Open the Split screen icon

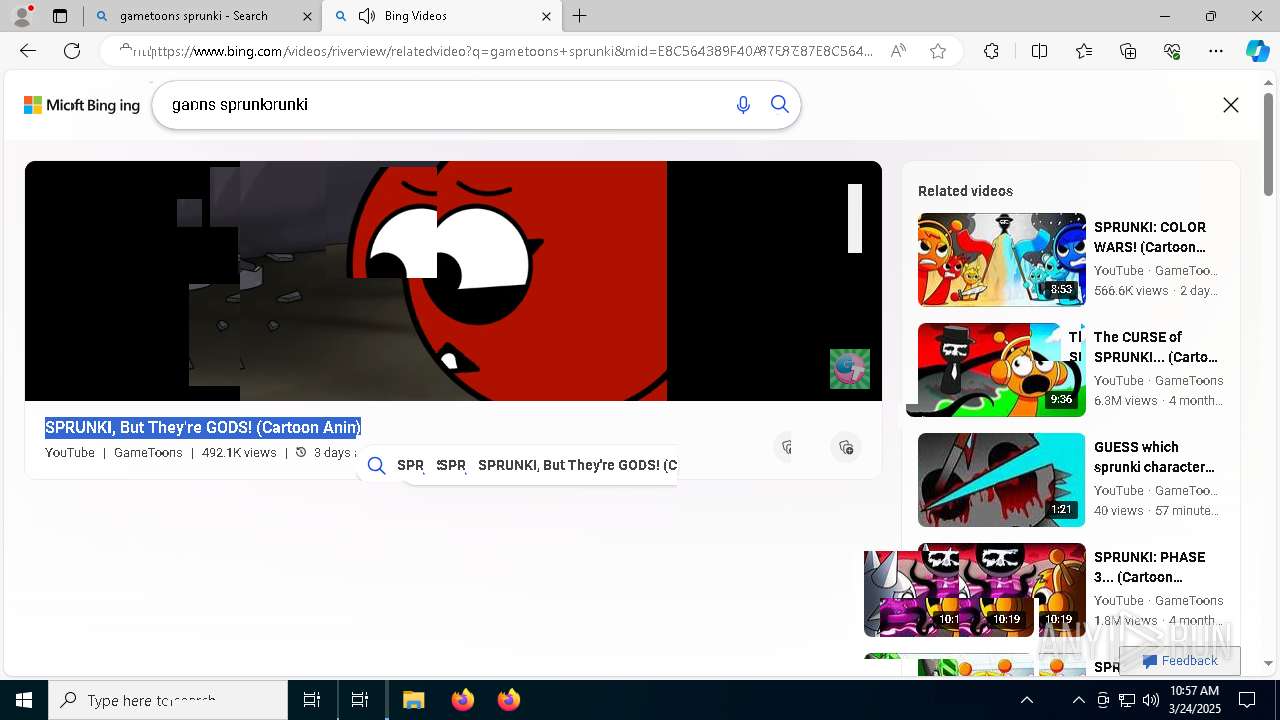coord(1039,51)
